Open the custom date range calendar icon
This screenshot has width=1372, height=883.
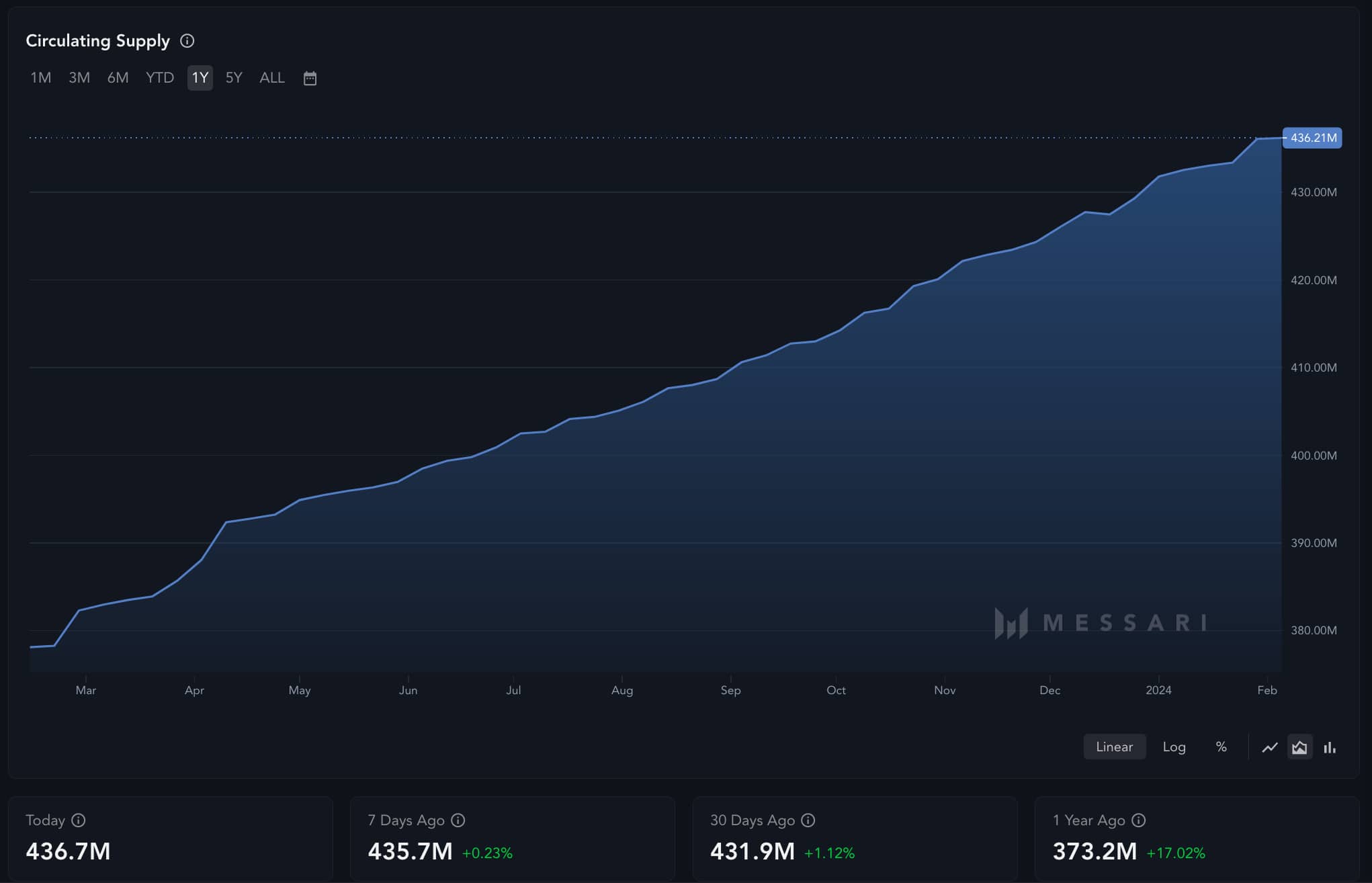coord(310,78)
